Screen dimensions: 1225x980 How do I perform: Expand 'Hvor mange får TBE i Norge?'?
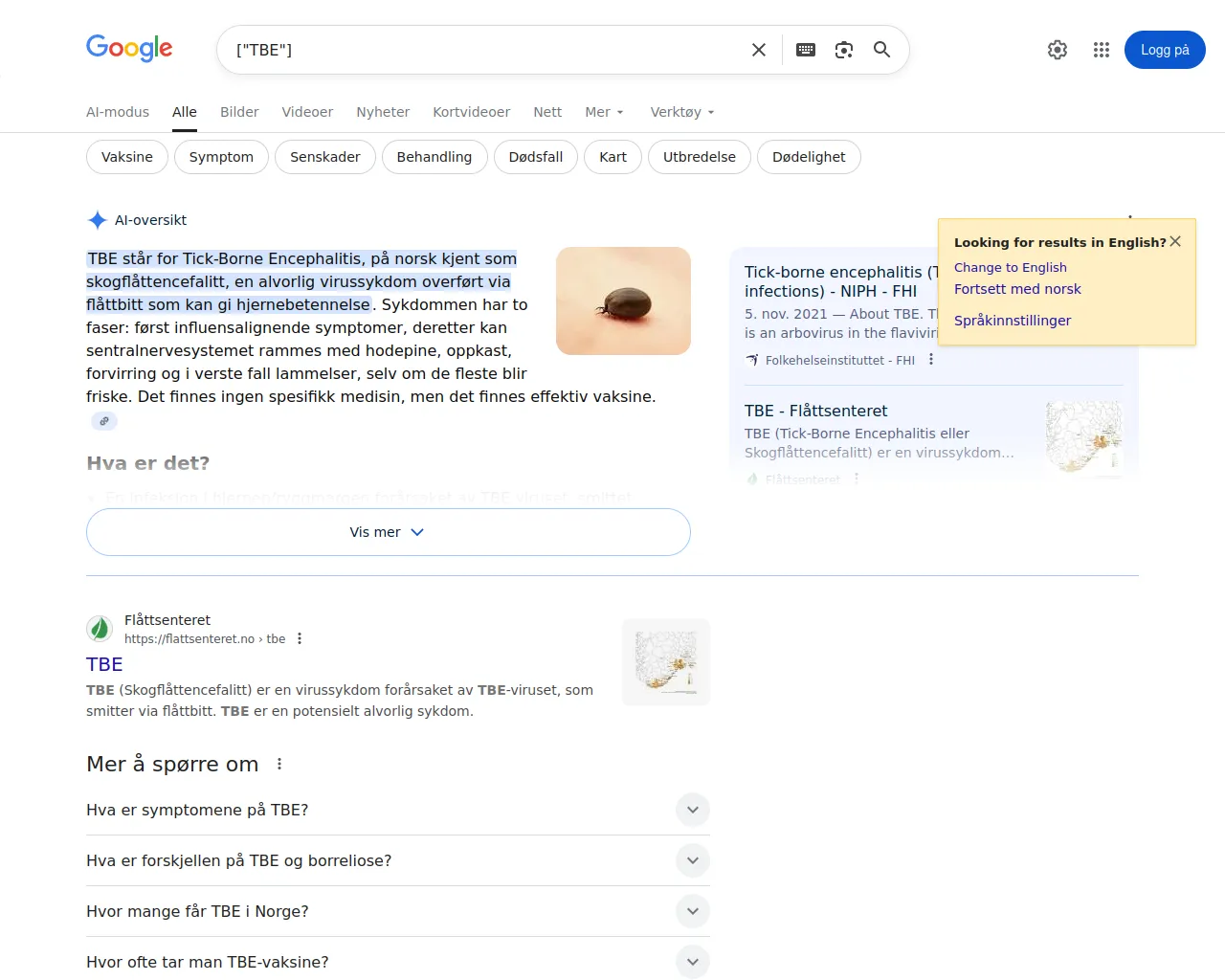[693, 911]
